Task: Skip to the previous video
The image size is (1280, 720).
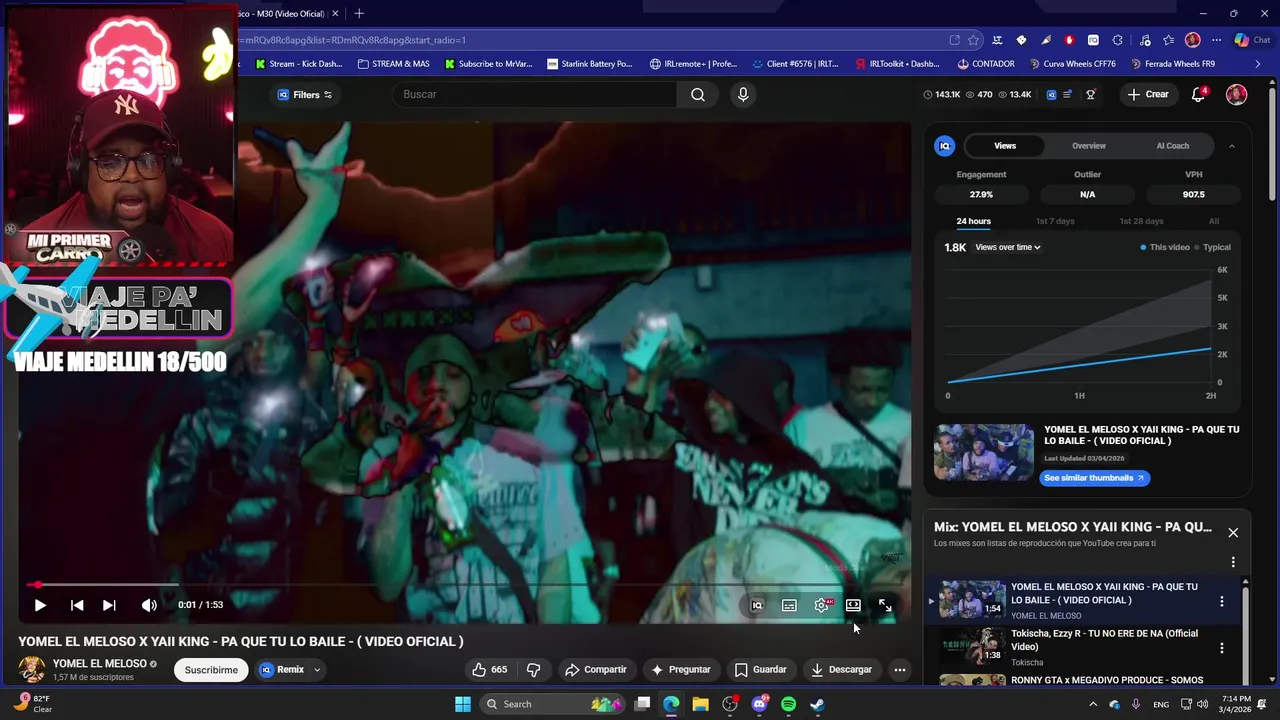Action: 77,605
